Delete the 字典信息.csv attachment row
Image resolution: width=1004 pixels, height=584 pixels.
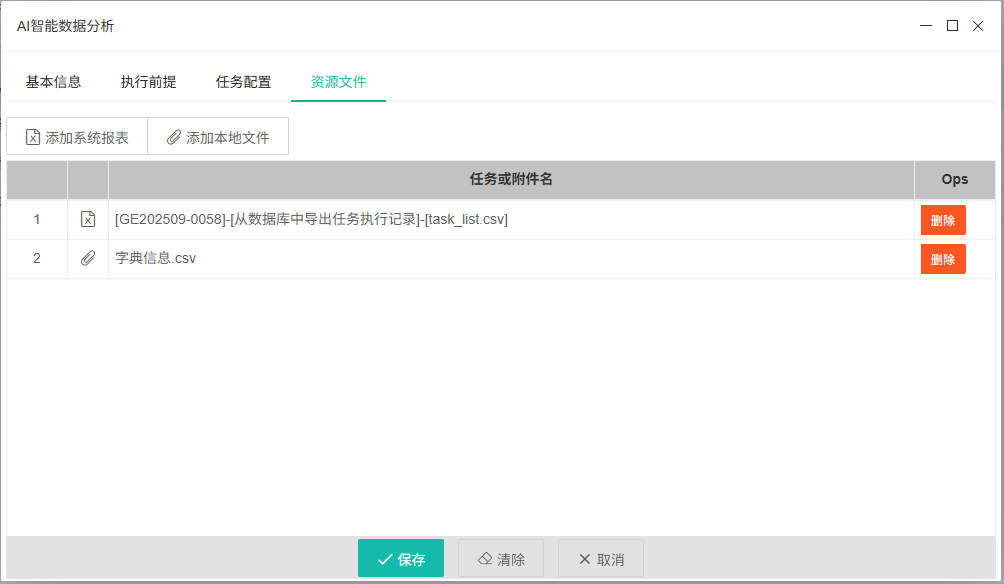(x=942, y=259)
